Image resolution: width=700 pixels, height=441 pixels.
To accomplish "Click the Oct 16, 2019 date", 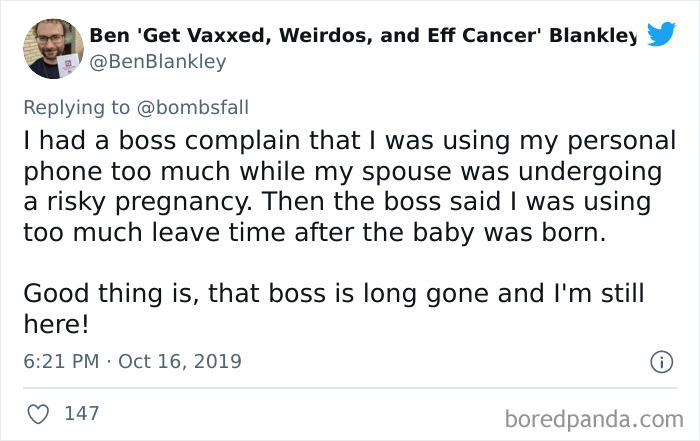I will 180,361.
